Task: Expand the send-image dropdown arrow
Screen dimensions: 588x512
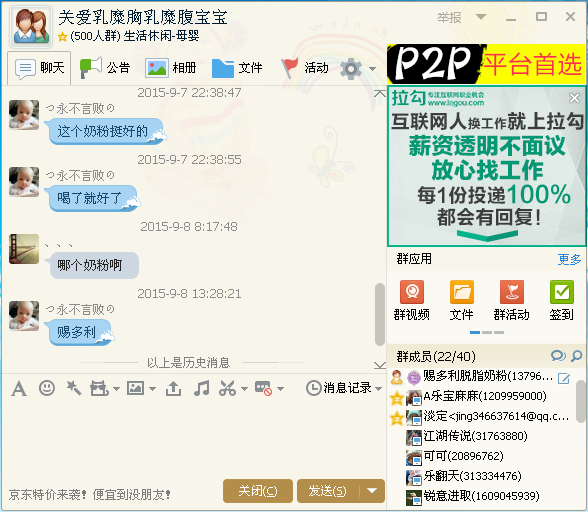Action: (152, 389)
